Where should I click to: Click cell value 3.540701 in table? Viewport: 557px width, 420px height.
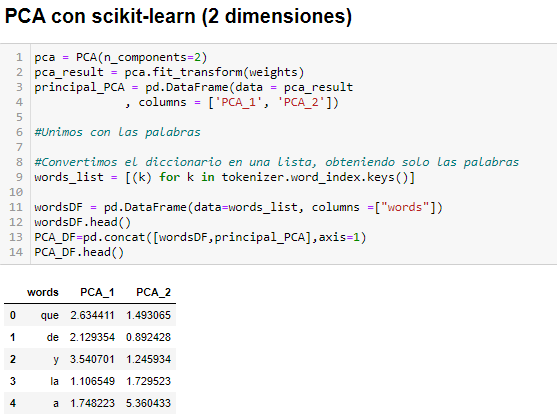tap(92, 359)
